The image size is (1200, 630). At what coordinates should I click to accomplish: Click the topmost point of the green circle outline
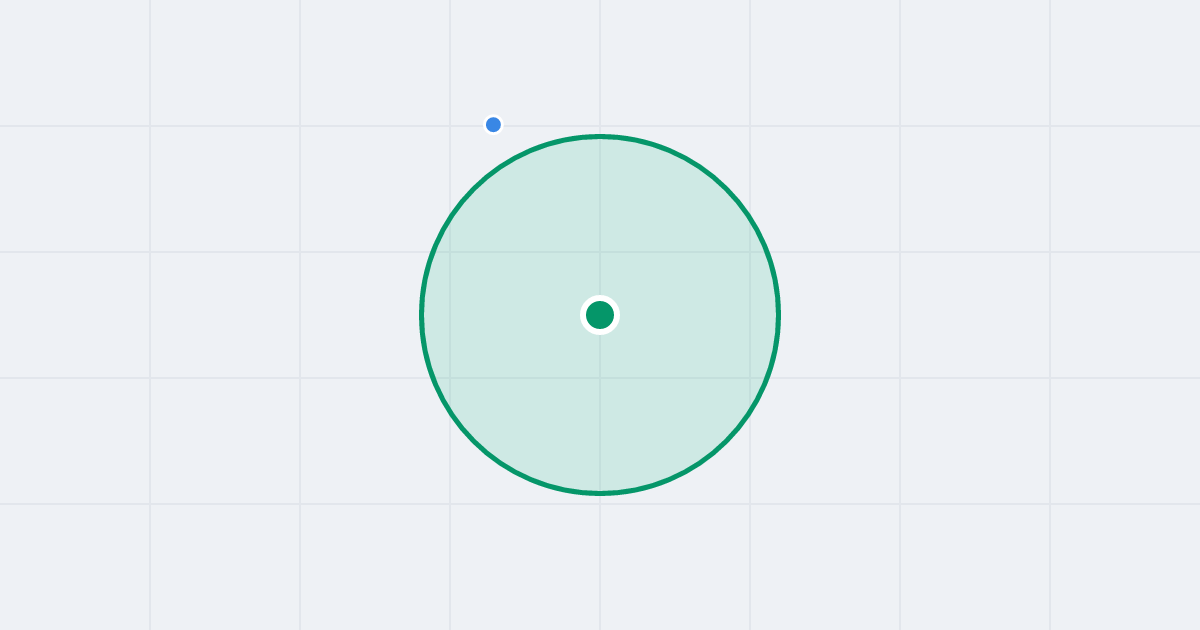600,136
